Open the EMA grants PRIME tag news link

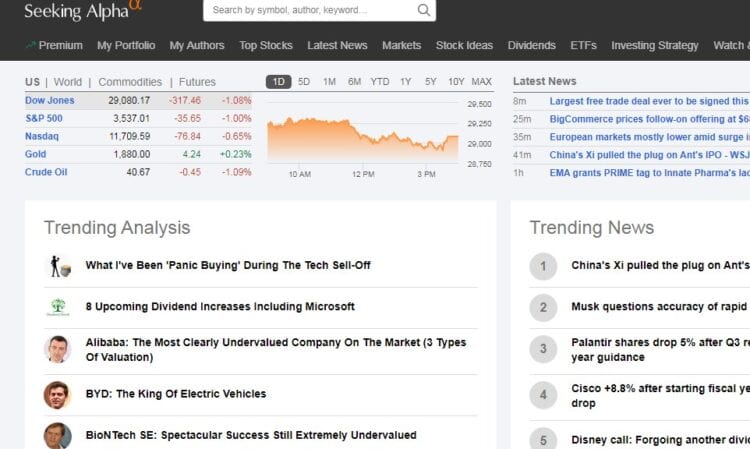click(x=649, y=173)
